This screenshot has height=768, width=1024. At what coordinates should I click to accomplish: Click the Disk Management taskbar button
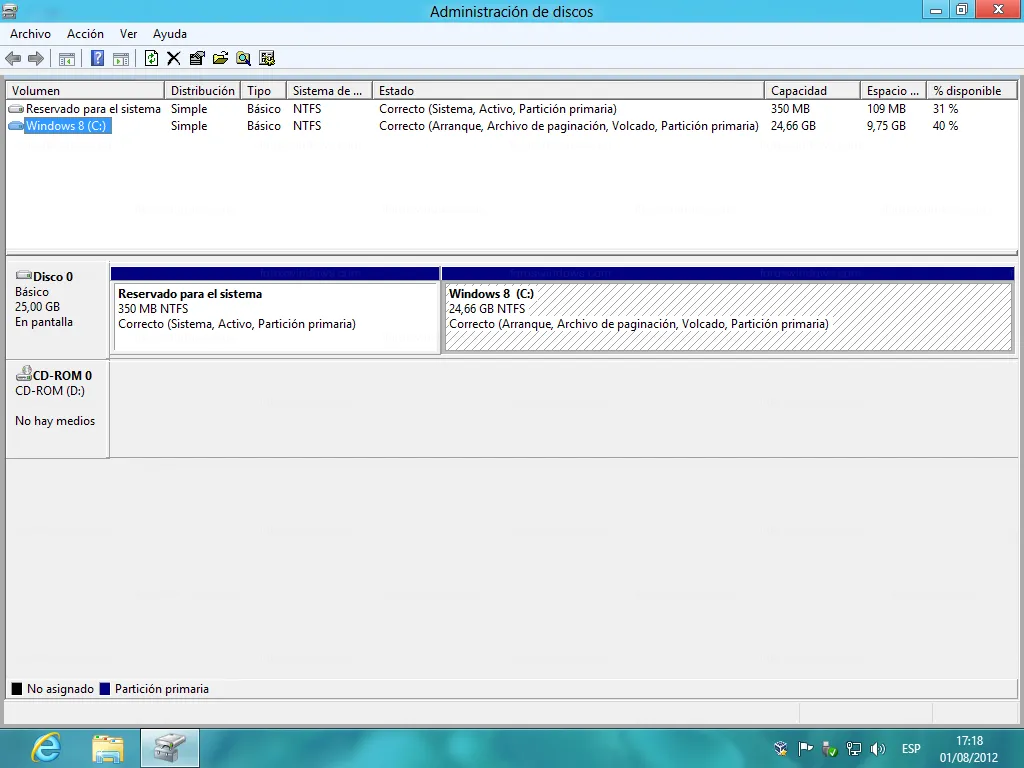coord(170,748)
